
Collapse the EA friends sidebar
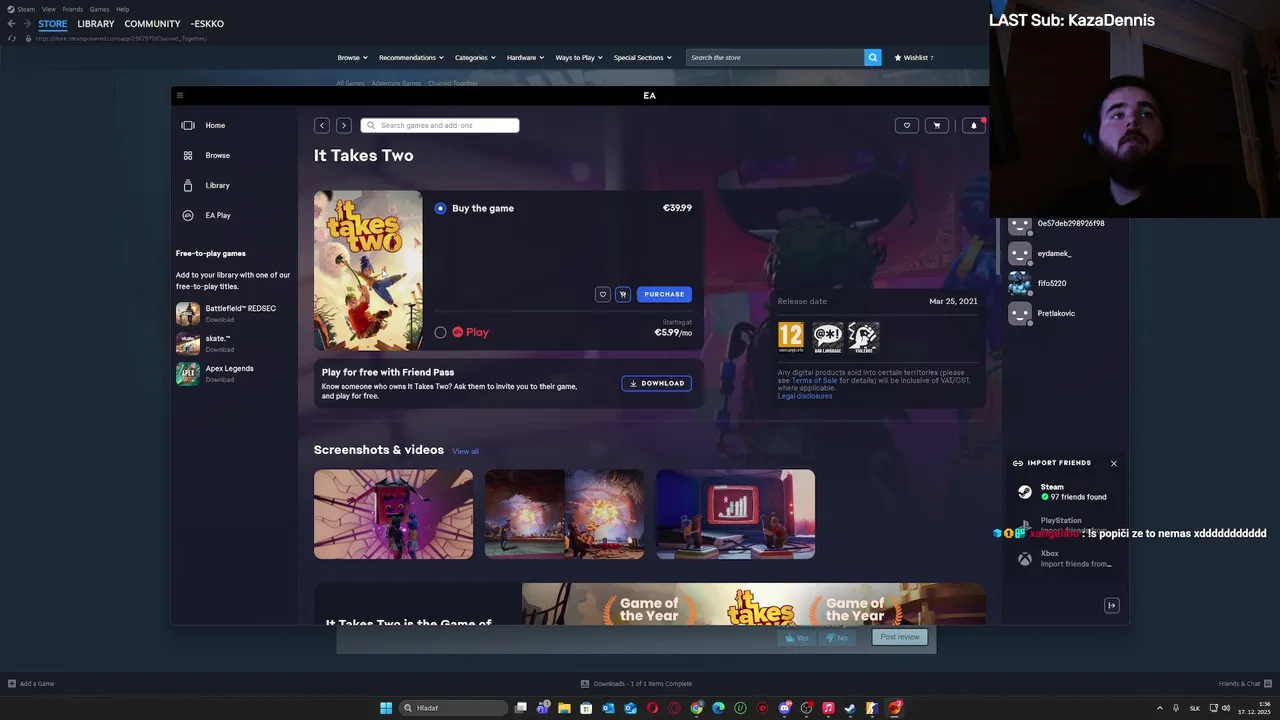pos(1111,605)
